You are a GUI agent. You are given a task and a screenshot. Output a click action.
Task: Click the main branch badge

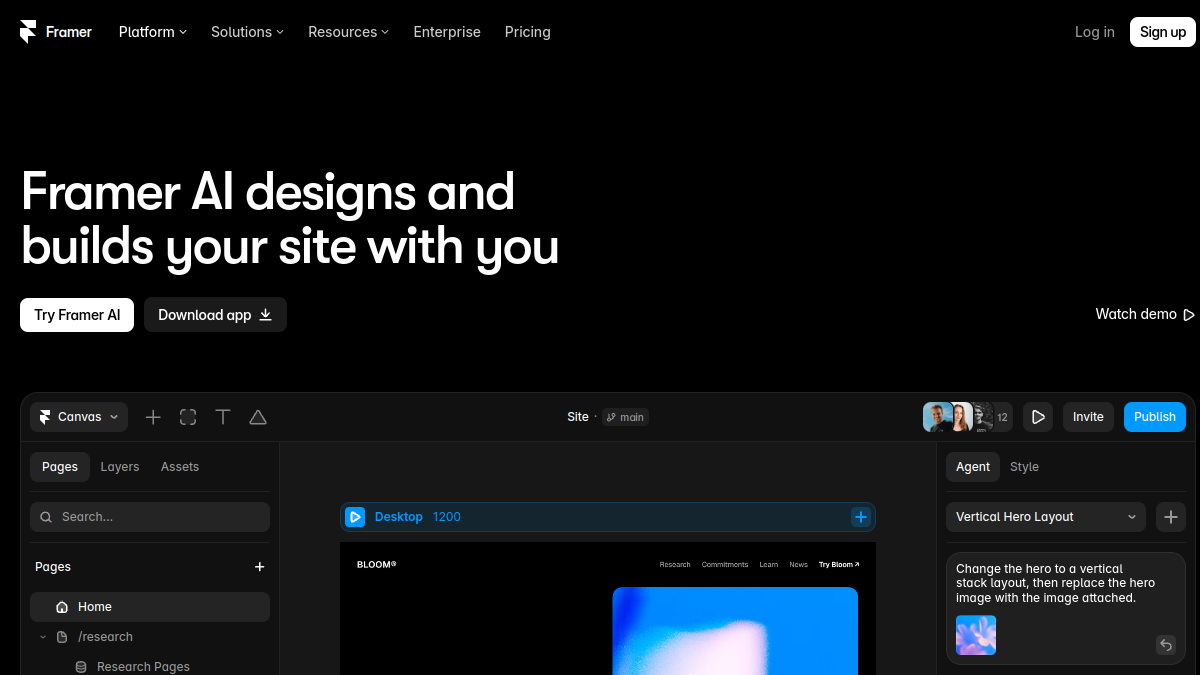625,417
